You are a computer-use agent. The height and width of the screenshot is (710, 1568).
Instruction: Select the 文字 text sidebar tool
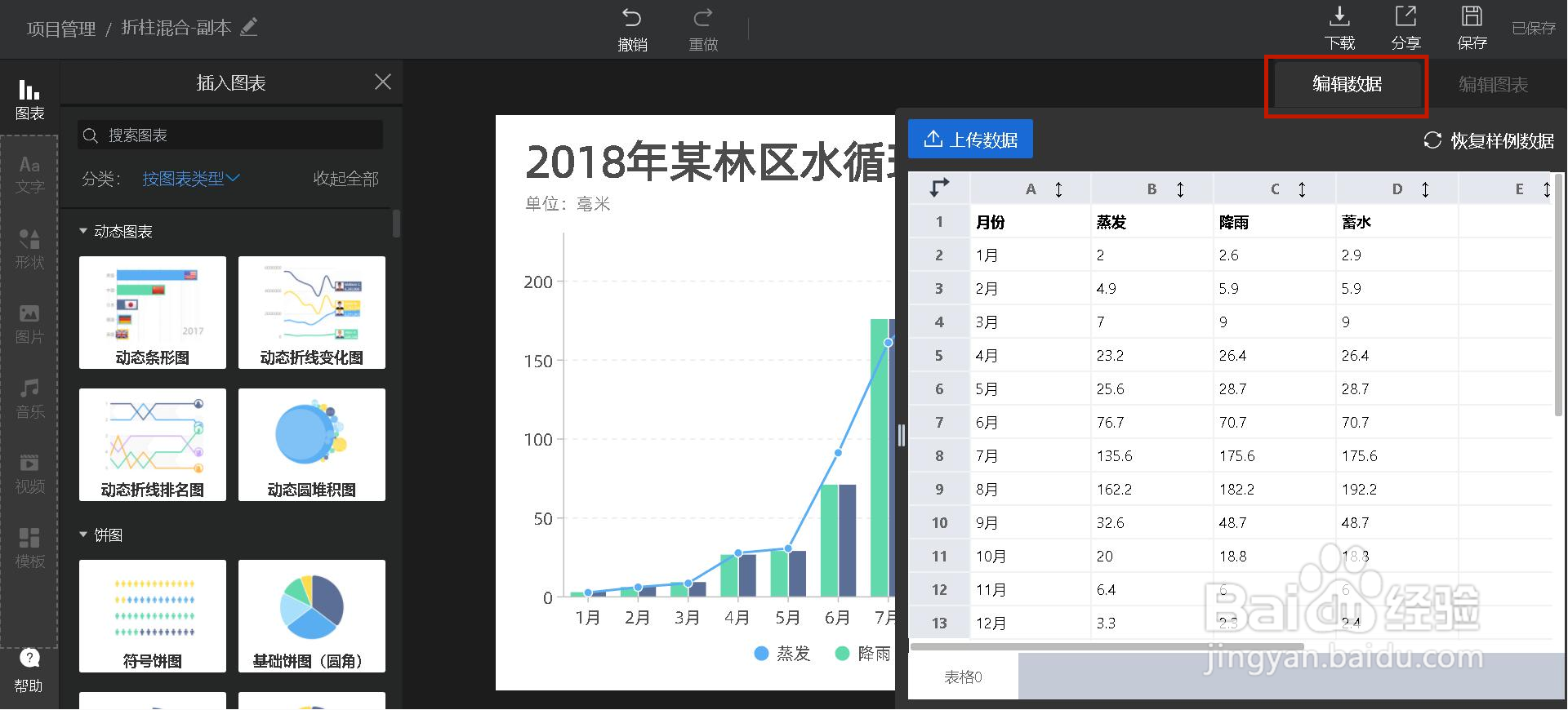(29, 175)
